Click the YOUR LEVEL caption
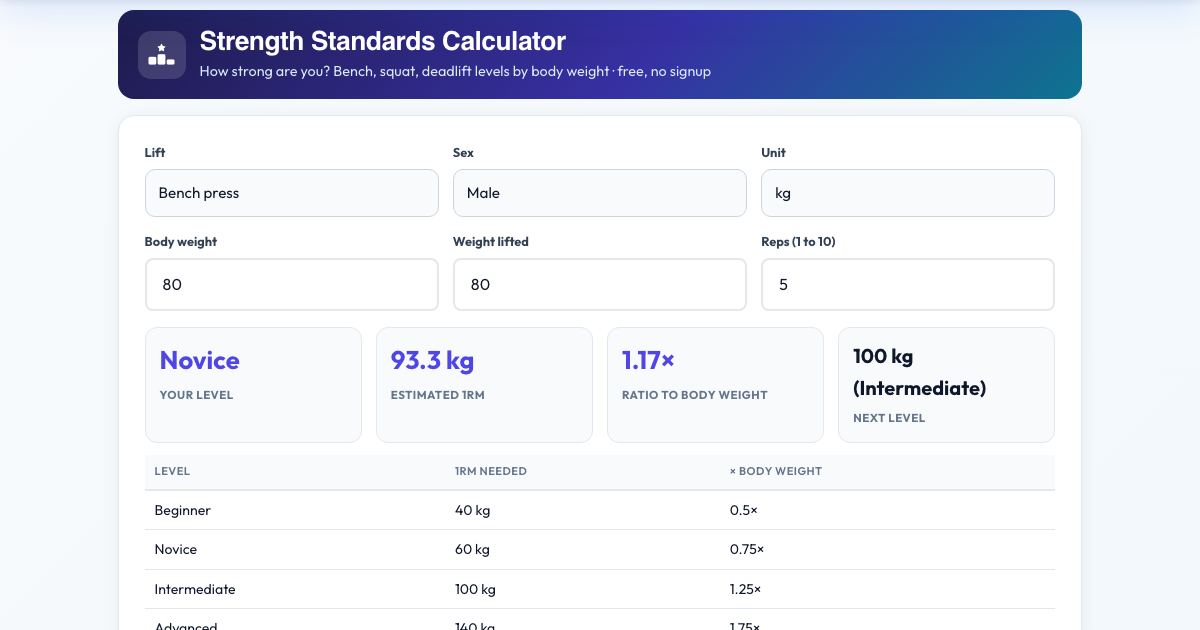The height and width of the screenshot is (630, 1200). tap(196, 395)
